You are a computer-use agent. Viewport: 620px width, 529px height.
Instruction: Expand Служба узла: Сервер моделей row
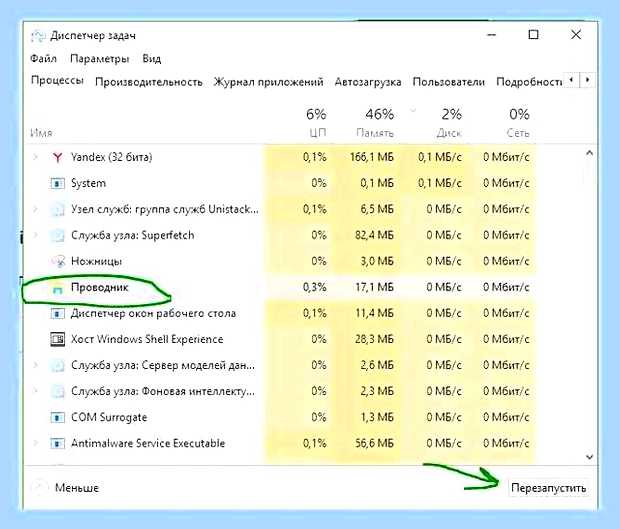pos(36,365)
